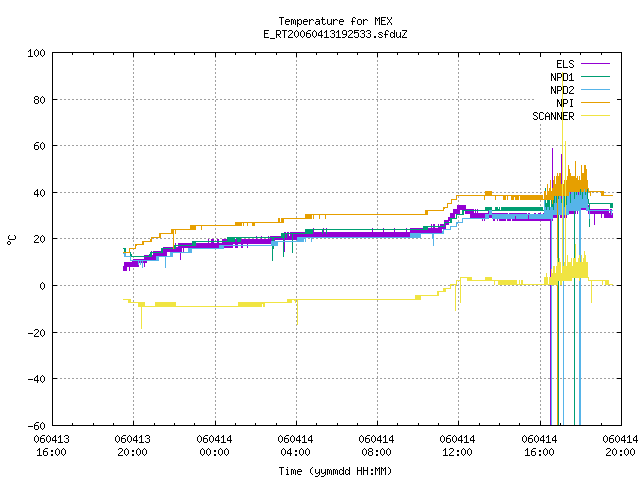Click the '°C' y-axis unit label

coord(11,240)
